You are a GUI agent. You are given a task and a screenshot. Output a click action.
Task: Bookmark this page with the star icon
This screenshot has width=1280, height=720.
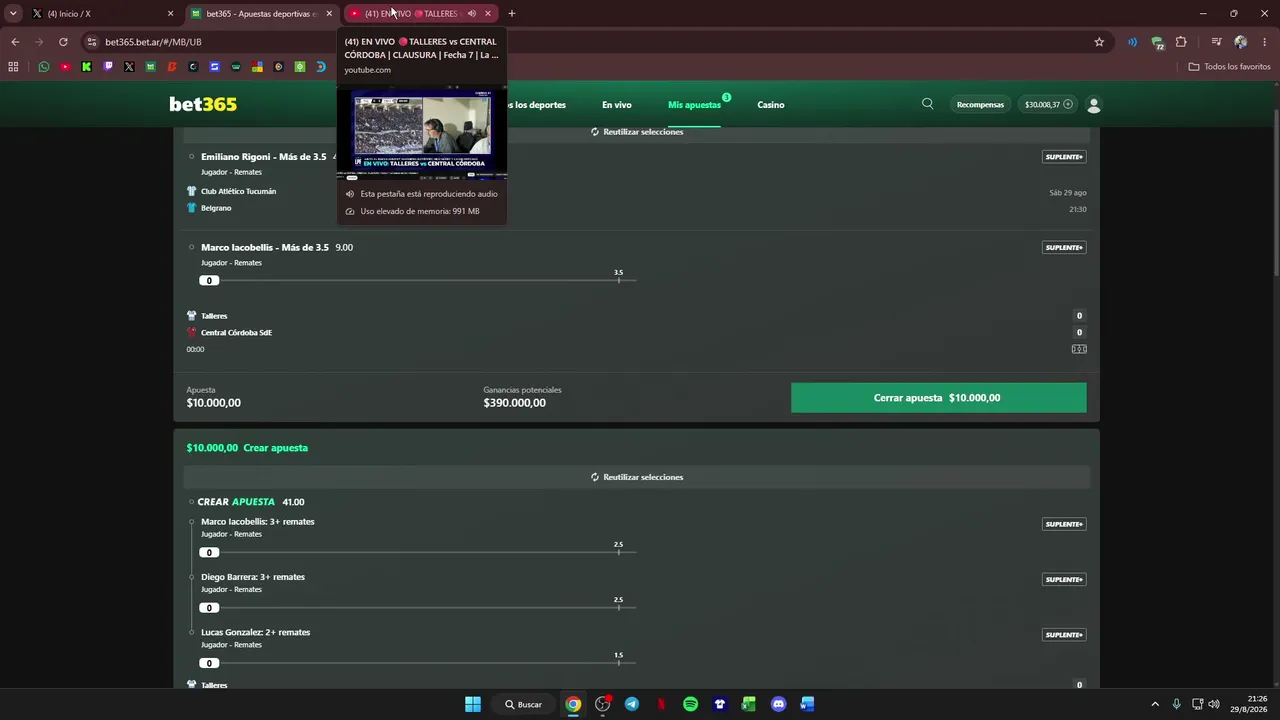coord(1099,42)
